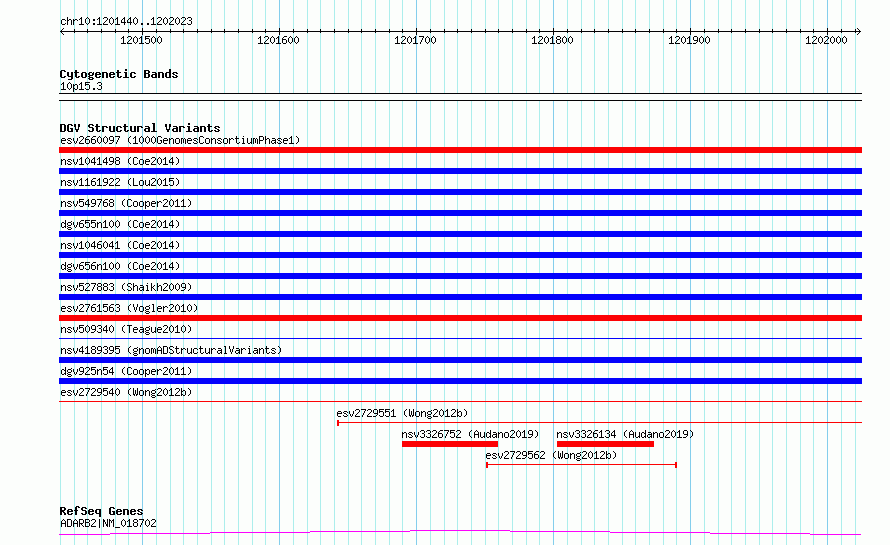Open the esv2729562 (Wong2012b) label
The width and height of the screenshot is (890, 545).
coord(551,455)
